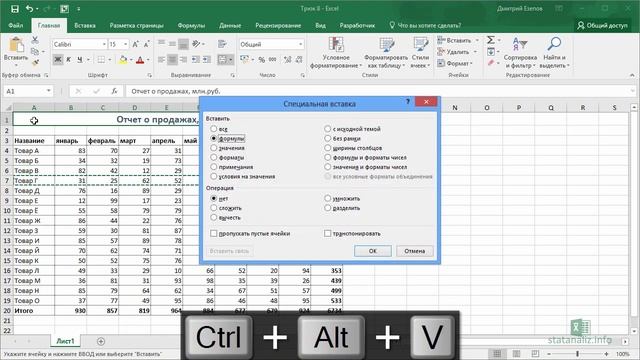This screenshot has height=360, width=640.
Task: Switch to the 'Формулы' ribbon tab
Action: click(191, 25)
